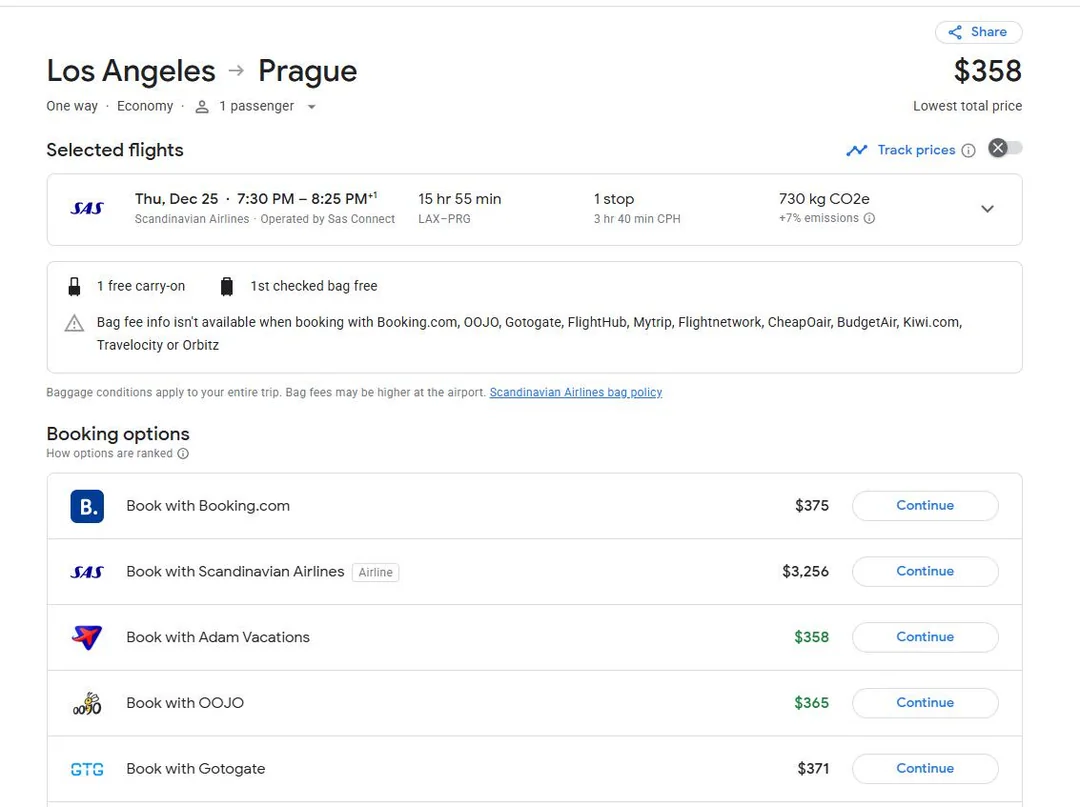Click the Track prices info icon
The height and width of the screenshot is (807, 1080).
tap(968, 150)
